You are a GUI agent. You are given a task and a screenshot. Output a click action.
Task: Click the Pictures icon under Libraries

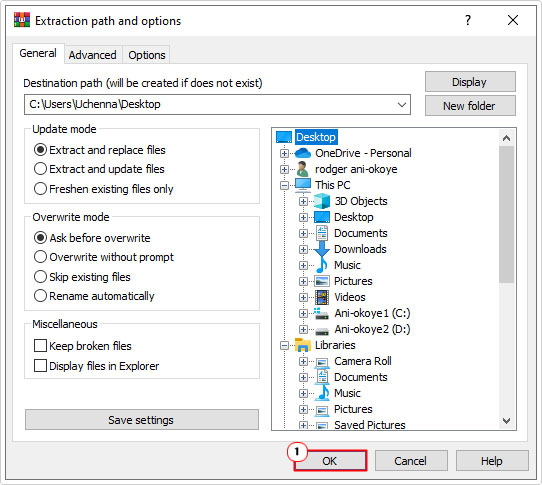(x=322, y=410)
